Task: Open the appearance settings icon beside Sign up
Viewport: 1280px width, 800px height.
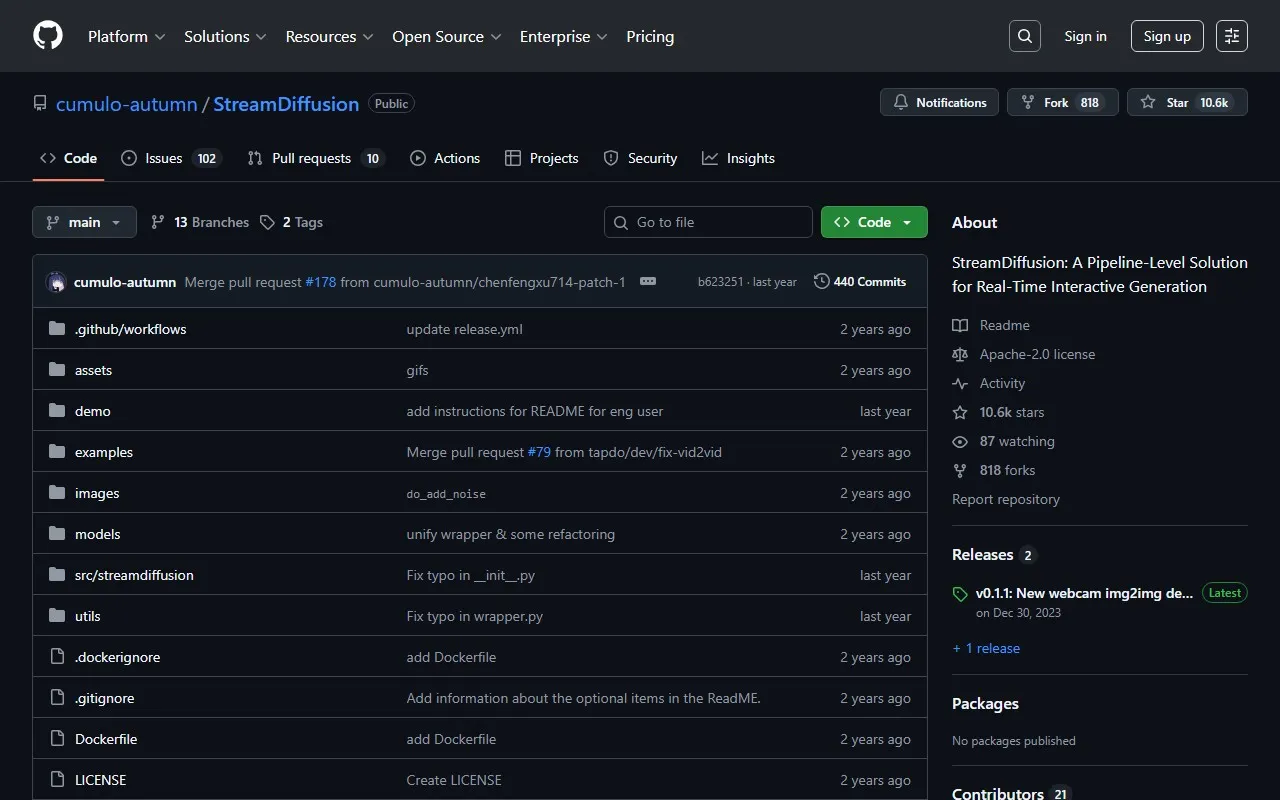Action: tap(1232, 36)
